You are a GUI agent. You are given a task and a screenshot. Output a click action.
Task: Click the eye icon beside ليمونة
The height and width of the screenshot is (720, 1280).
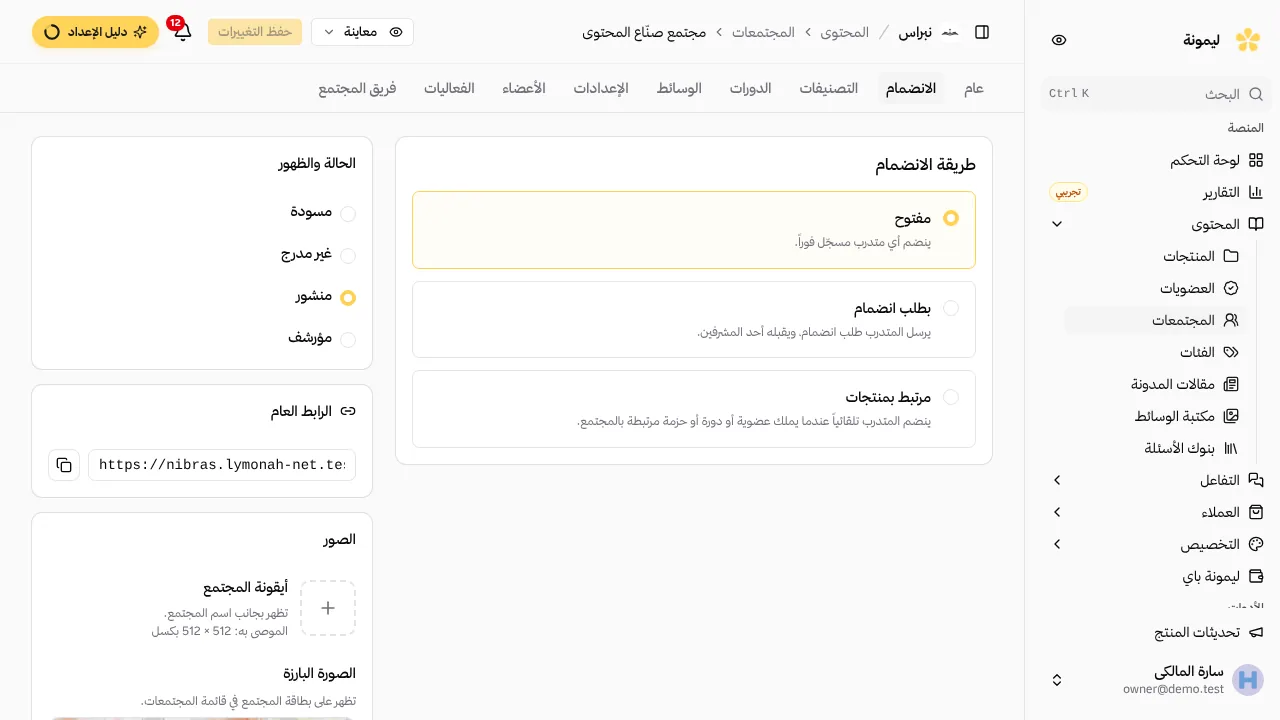1059,40
